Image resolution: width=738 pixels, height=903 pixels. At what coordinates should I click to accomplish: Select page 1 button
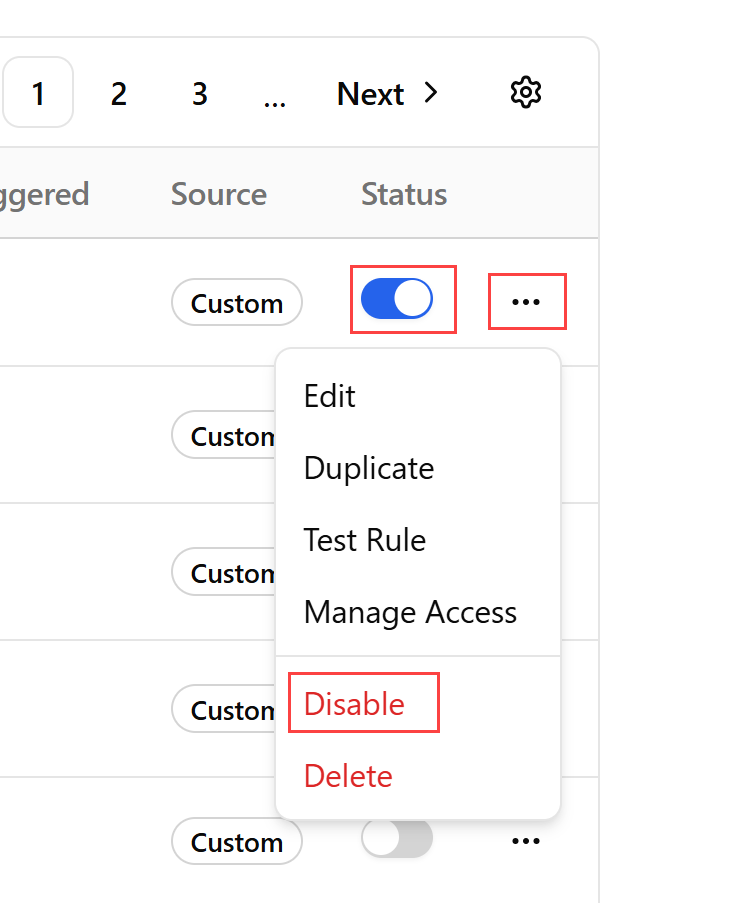38,92
